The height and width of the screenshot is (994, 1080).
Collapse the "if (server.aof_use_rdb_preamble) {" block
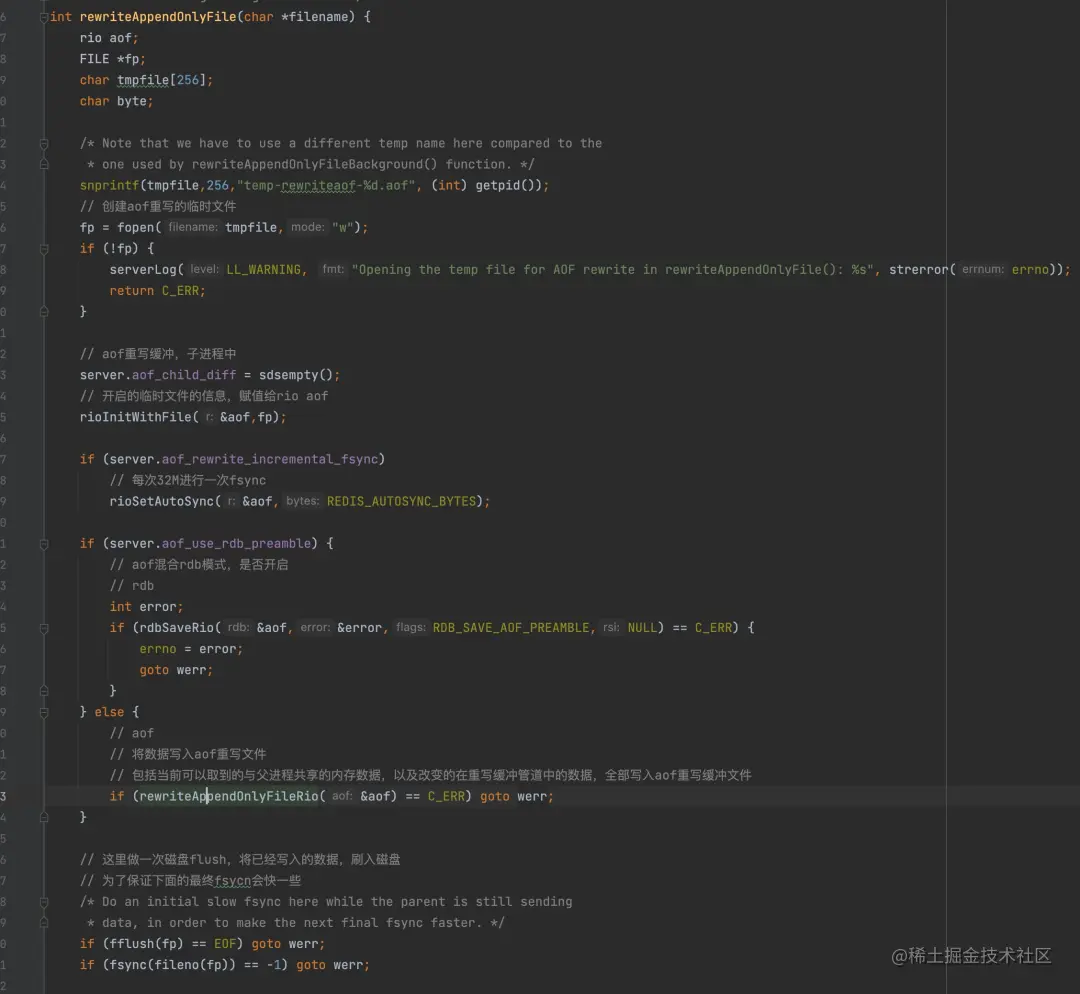44,543
